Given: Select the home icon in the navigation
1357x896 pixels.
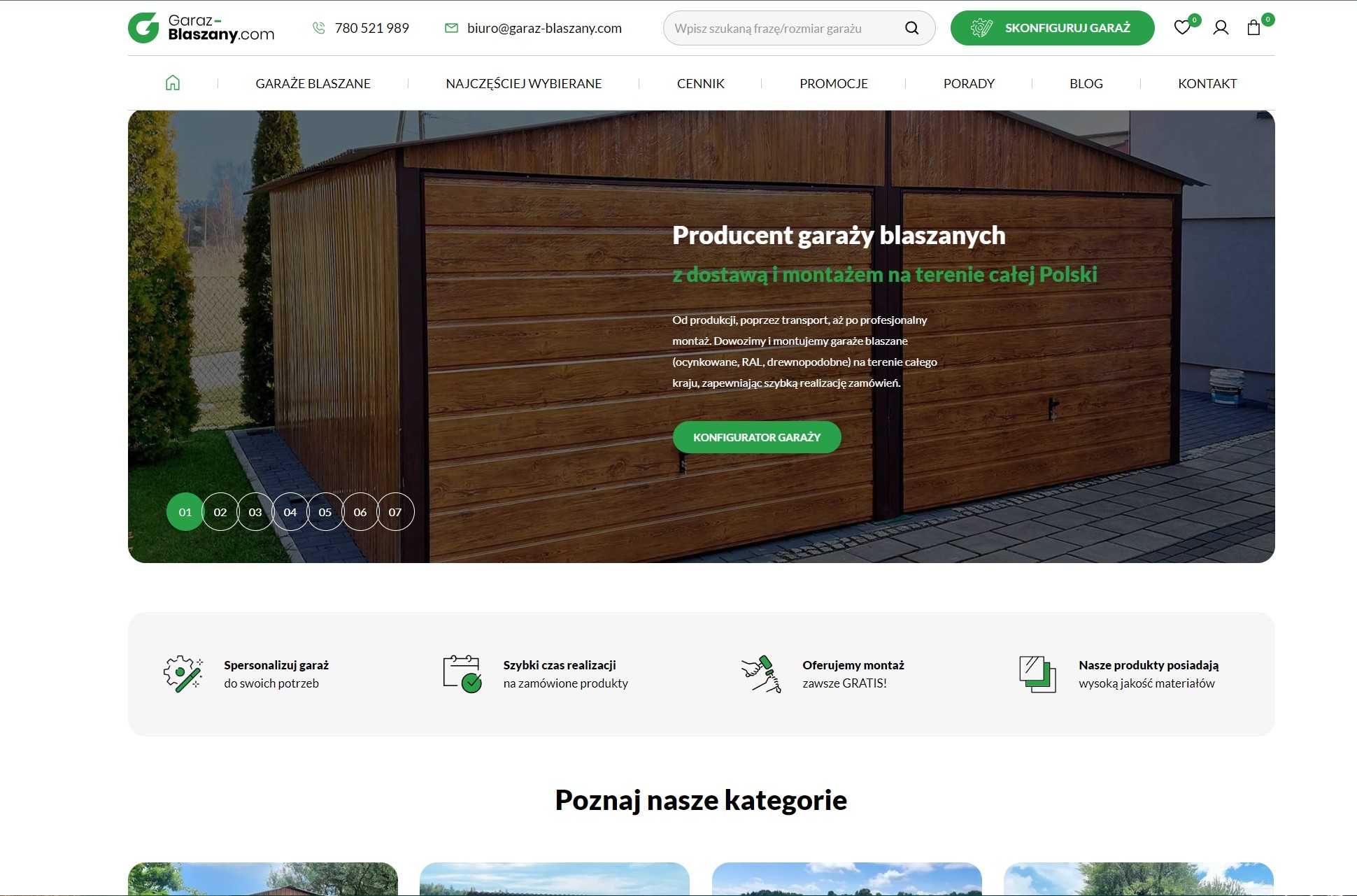Looking at the screenshot, I should (x=172, y=83).
